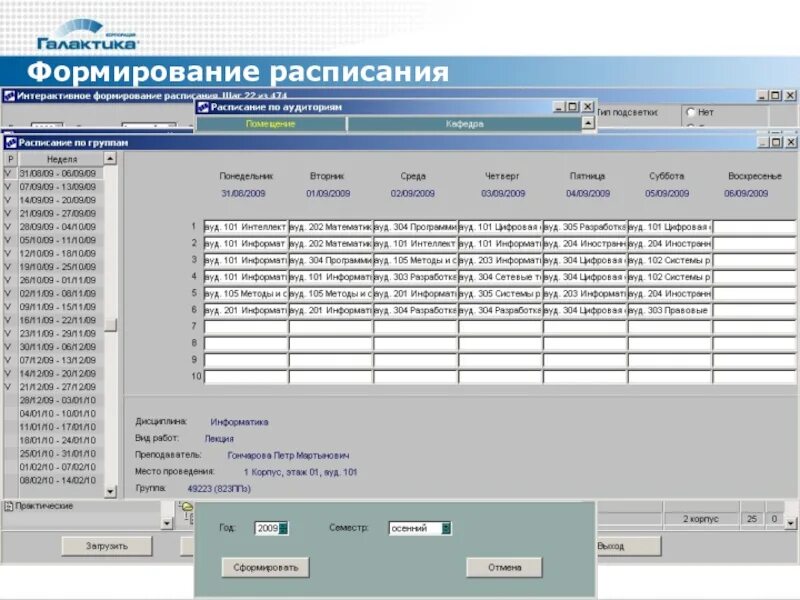800x600 pixels.
Task: Click the 'Неделя' column header
Action: pyautogui.click(x=61, y=159)
